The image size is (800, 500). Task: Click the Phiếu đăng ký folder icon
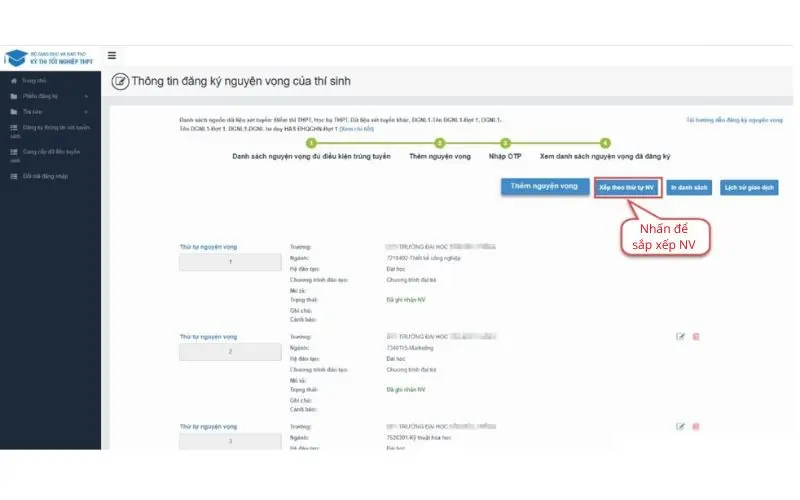tap(14, 96)
